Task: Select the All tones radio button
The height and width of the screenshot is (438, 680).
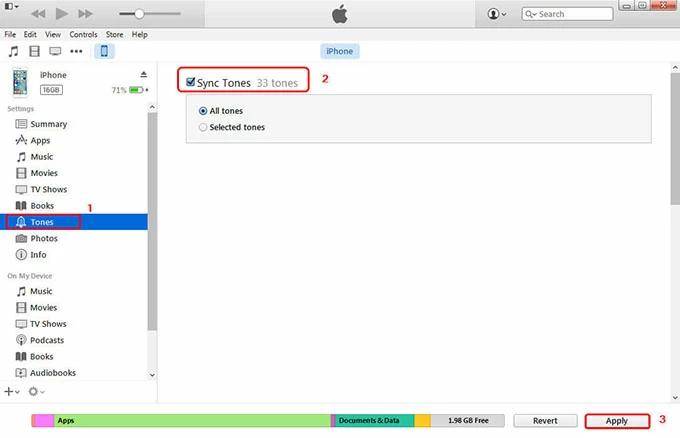Action: pos(204,111)
